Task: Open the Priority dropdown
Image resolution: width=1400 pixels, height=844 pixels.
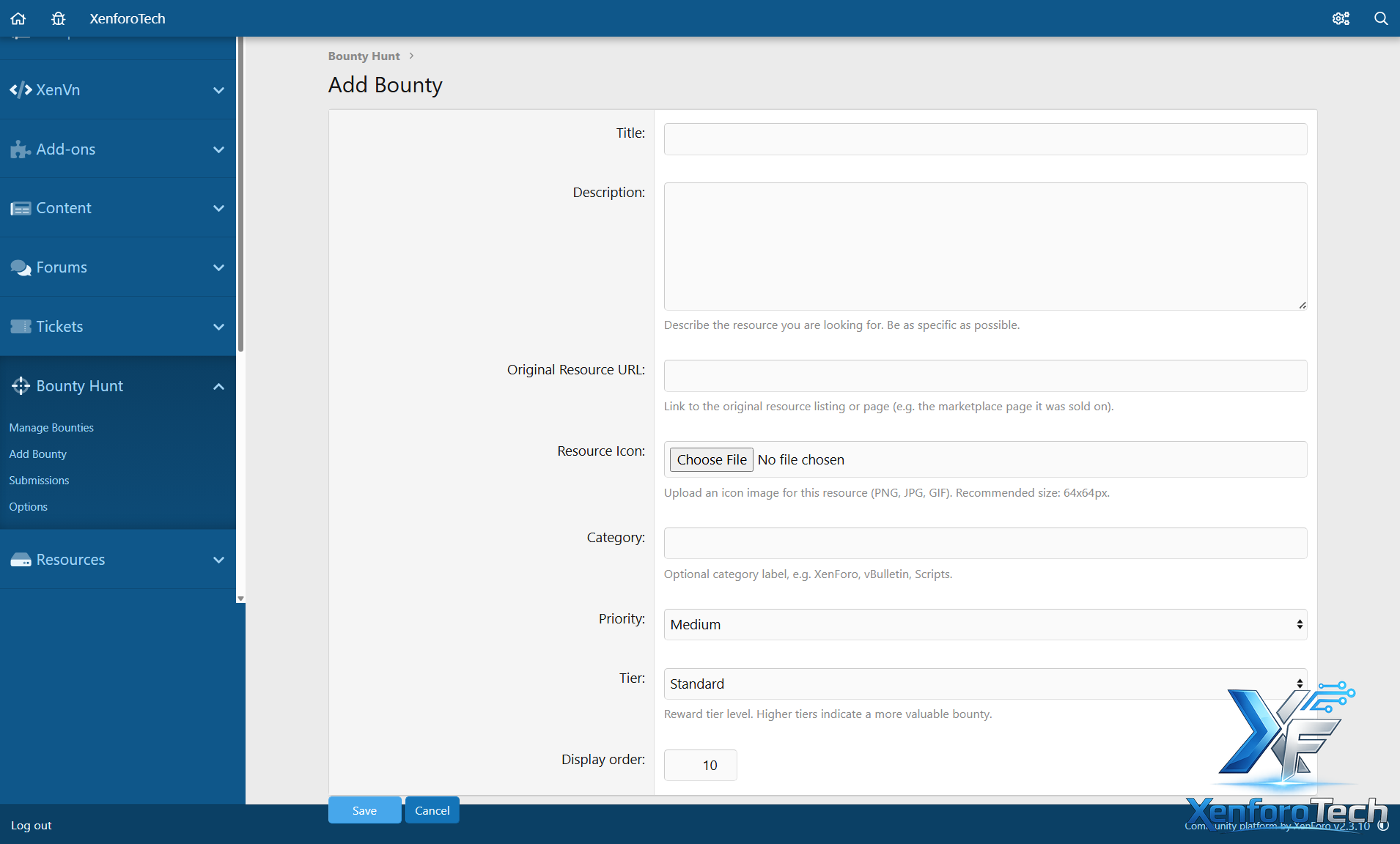Action: coord(984,624)
